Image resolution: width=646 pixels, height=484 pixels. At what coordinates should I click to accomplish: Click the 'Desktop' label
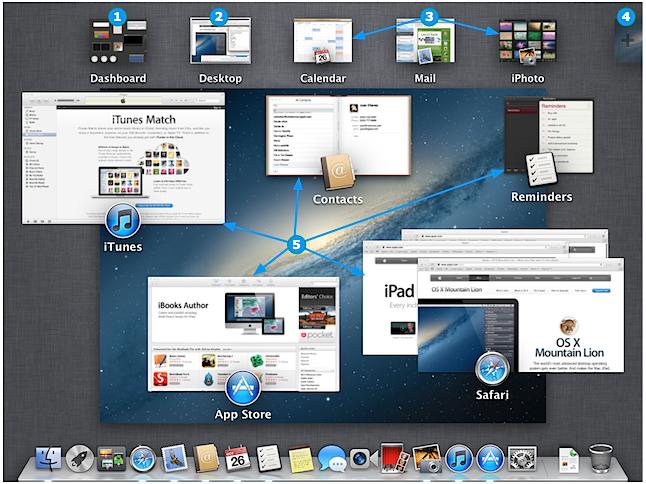(220, 78)
